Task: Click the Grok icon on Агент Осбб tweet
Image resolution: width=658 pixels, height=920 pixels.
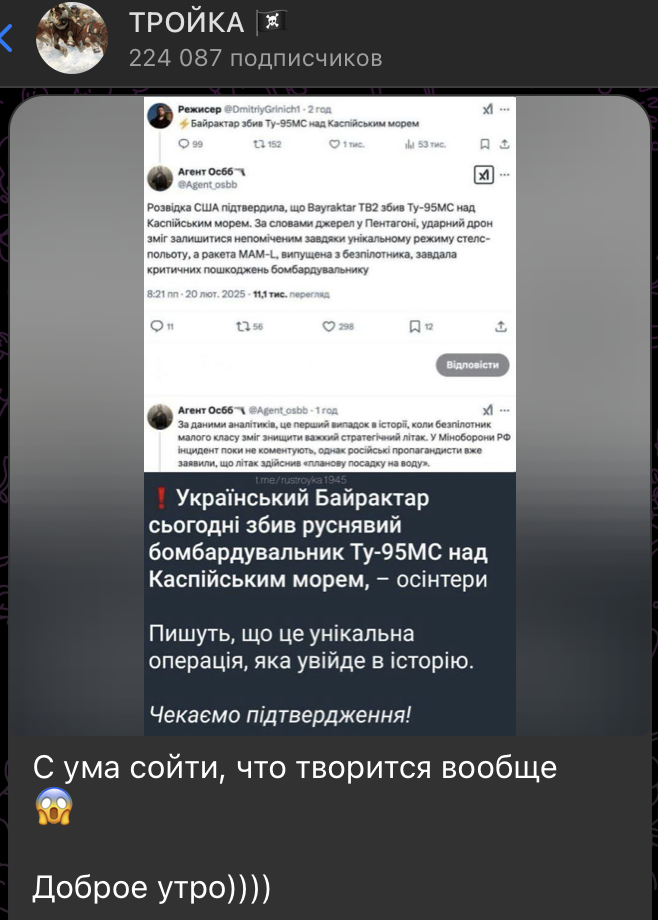Action: [x=484, y=175]
